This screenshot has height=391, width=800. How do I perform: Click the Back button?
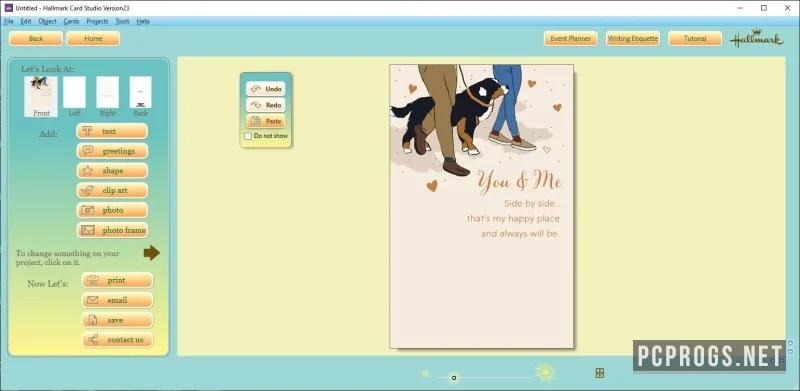[x=36, y=38]
